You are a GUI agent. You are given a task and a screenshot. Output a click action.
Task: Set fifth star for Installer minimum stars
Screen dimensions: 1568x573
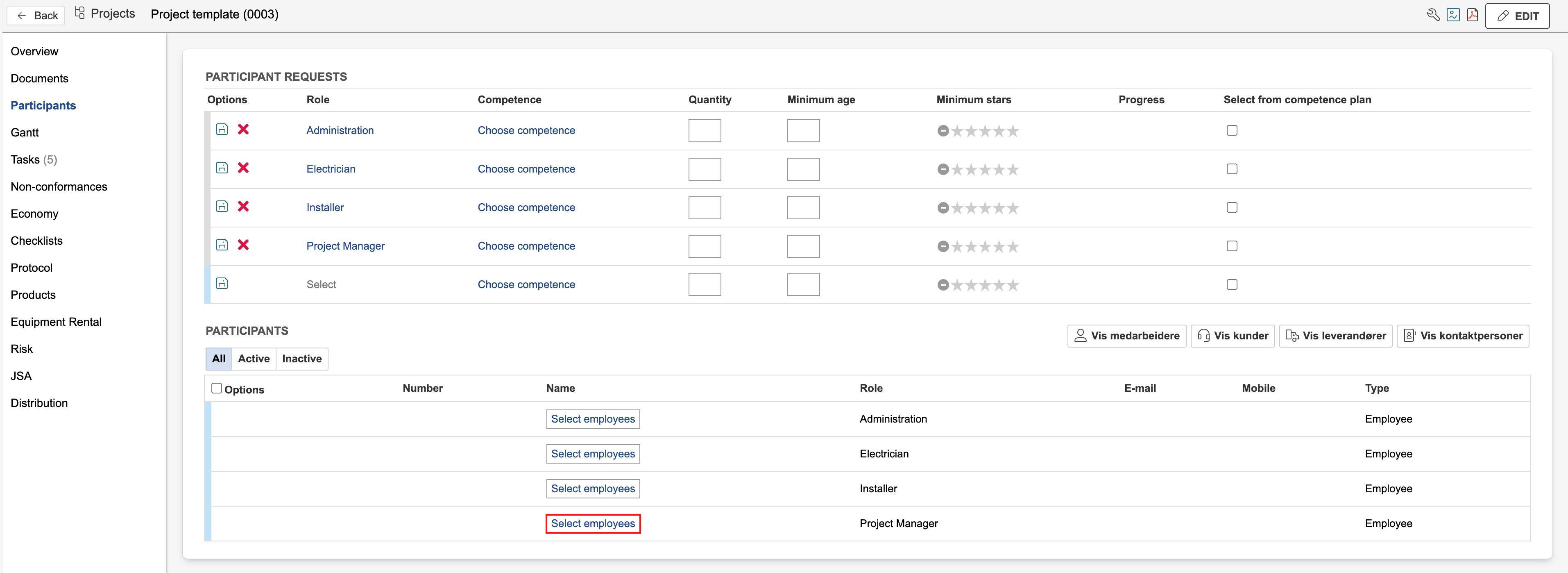point(1012,208)
